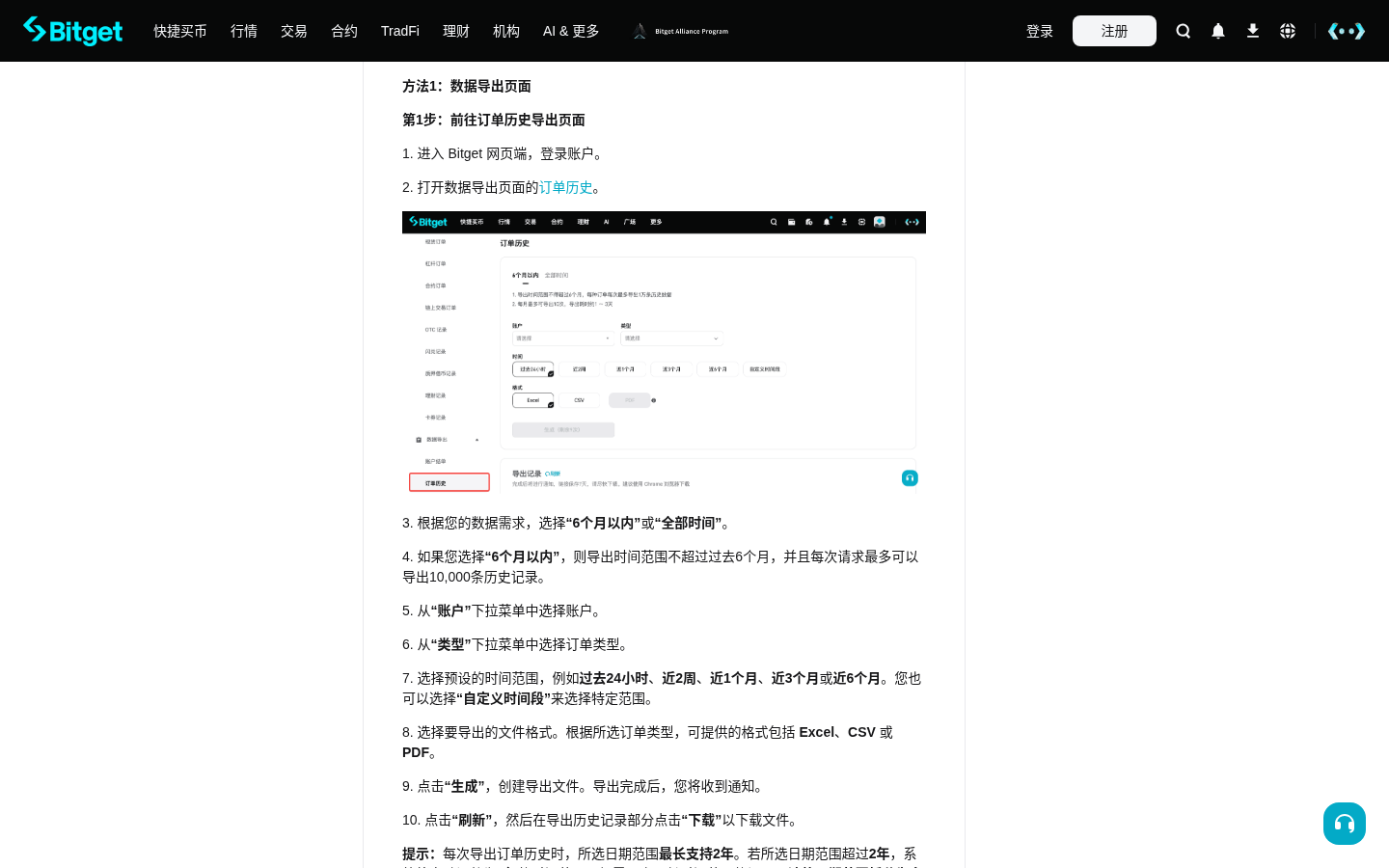Open the 机构 menu
1389x868 pixels.
(x=506, y=31)
